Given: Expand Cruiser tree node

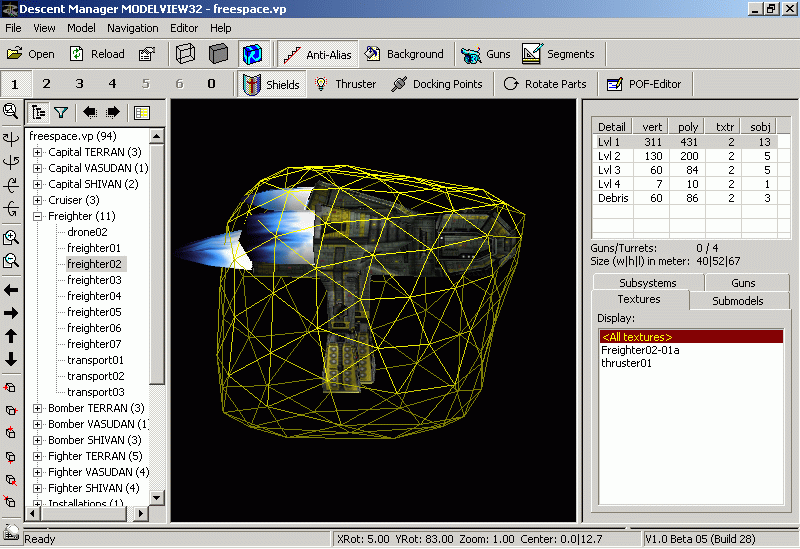Looking at the screenshot, I should (x=37, y=200).
